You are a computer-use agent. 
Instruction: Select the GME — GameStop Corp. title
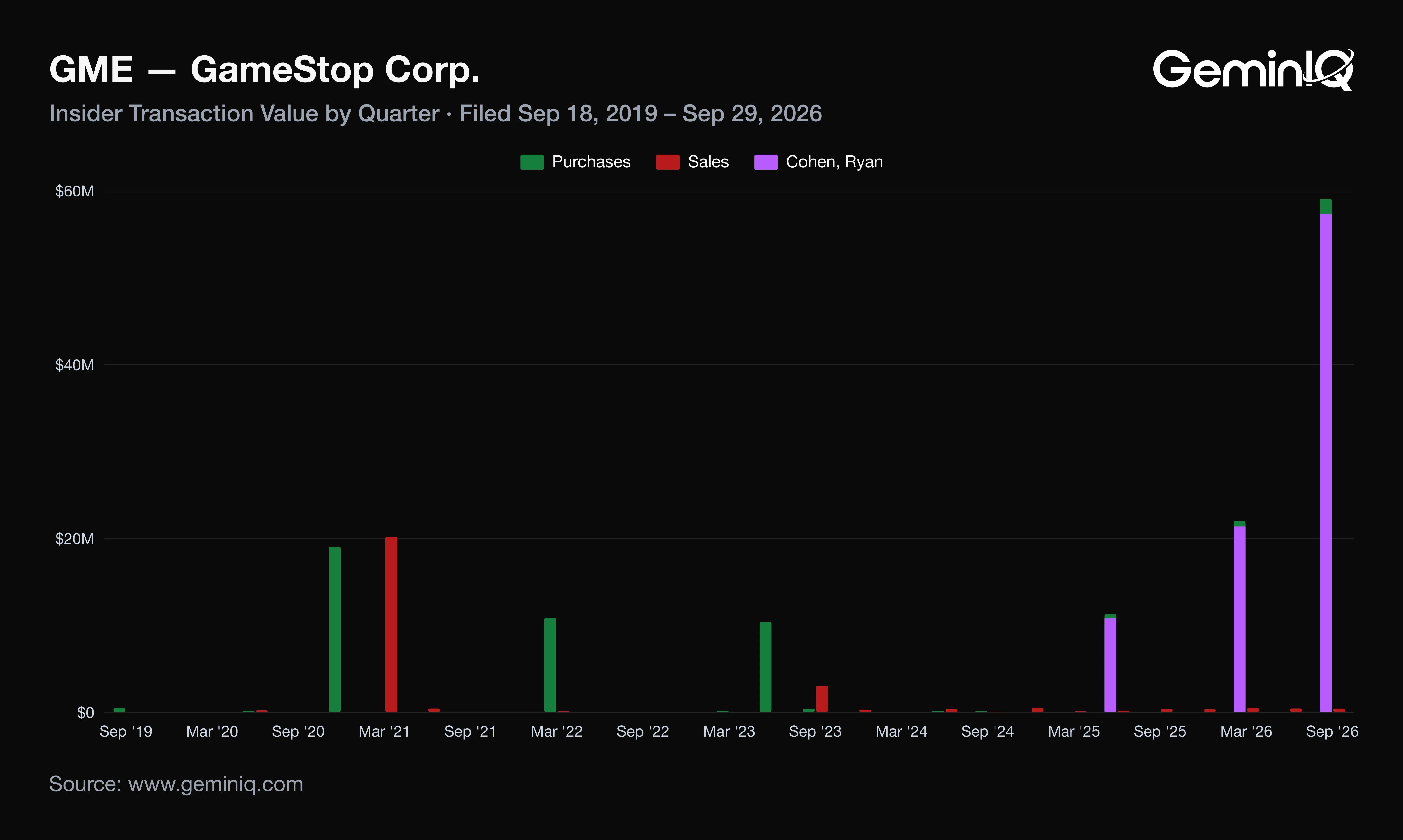coord(265,70)
